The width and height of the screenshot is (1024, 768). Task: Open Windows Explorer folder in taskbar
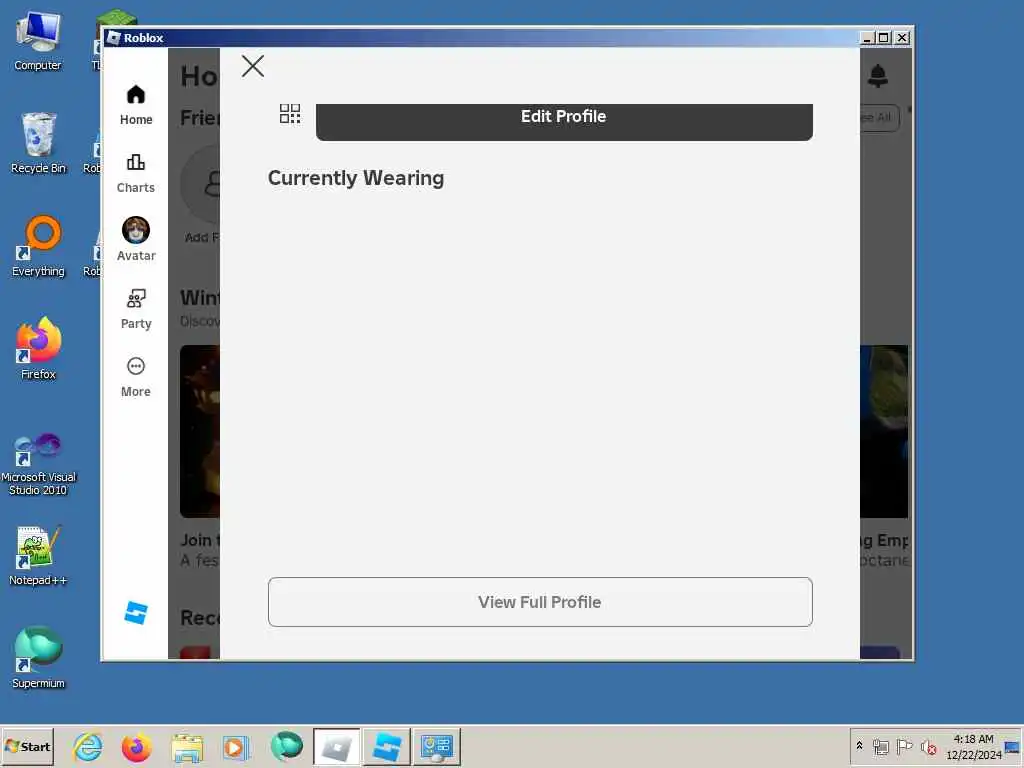pos(187,747)
